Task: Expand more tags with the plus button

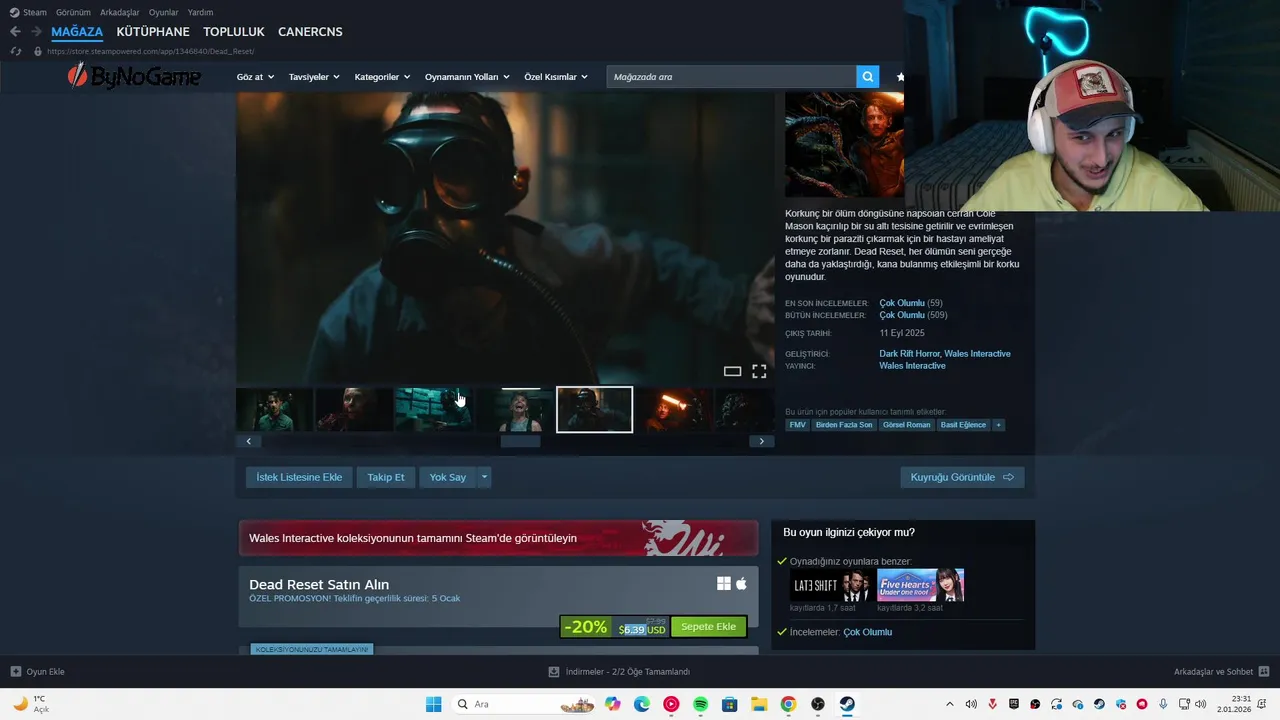Action: pos(998,425)
